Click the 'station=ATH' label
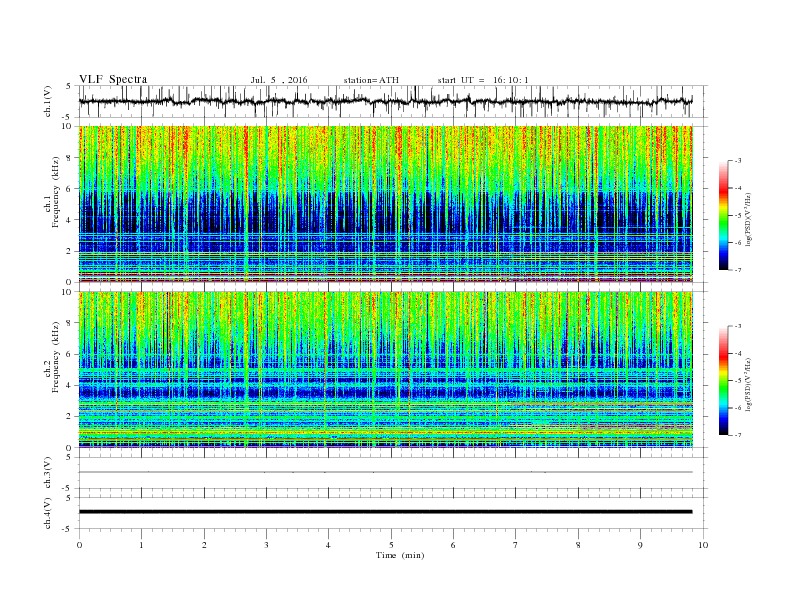The width and height of the screenshot is (792, 612). tap(371, 80)
